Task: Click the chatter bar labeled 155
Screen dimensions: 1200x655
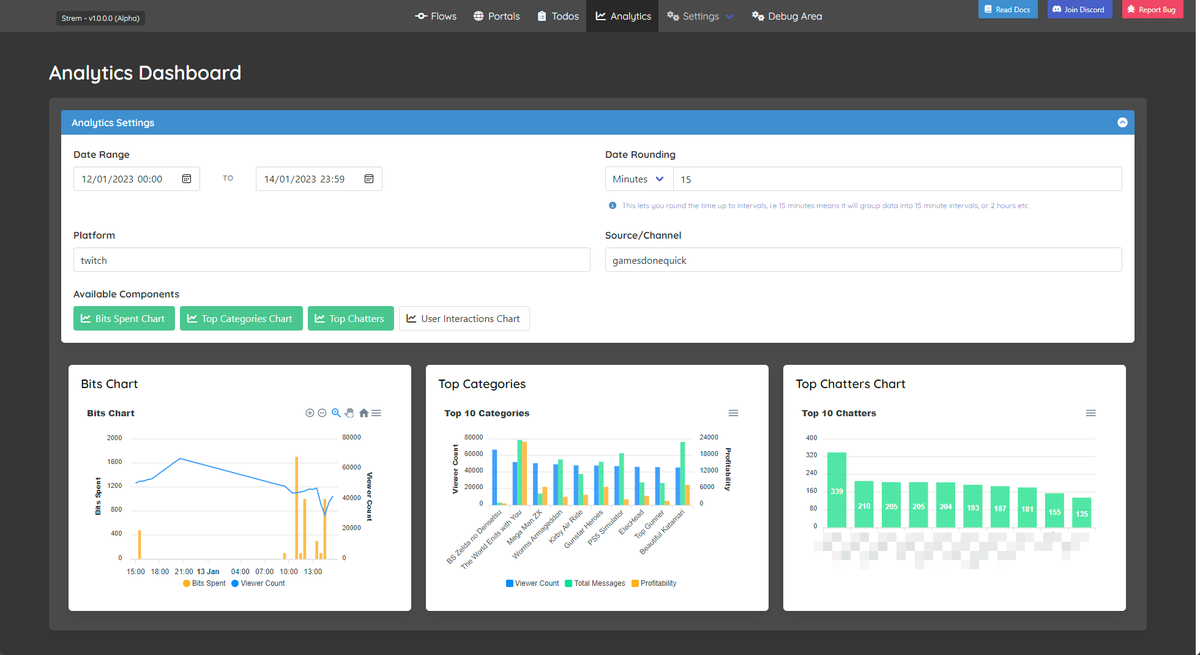Action: 1054,510
